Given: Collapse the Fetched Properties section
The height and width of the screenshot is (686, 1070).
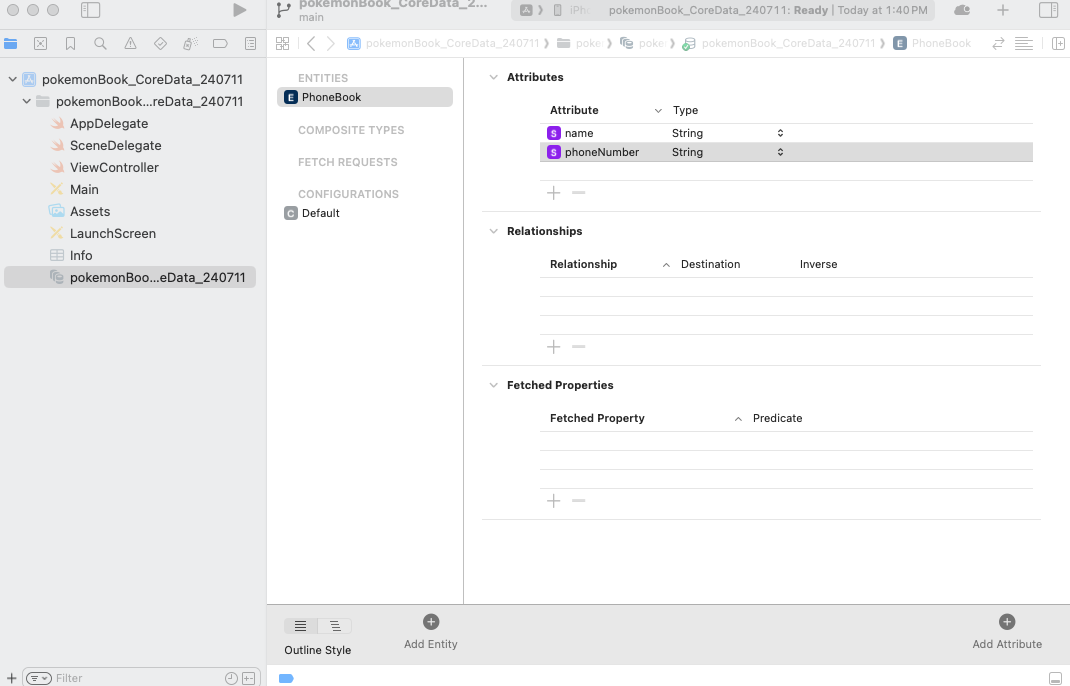Looking at the screenshot, I should (493, 386).
